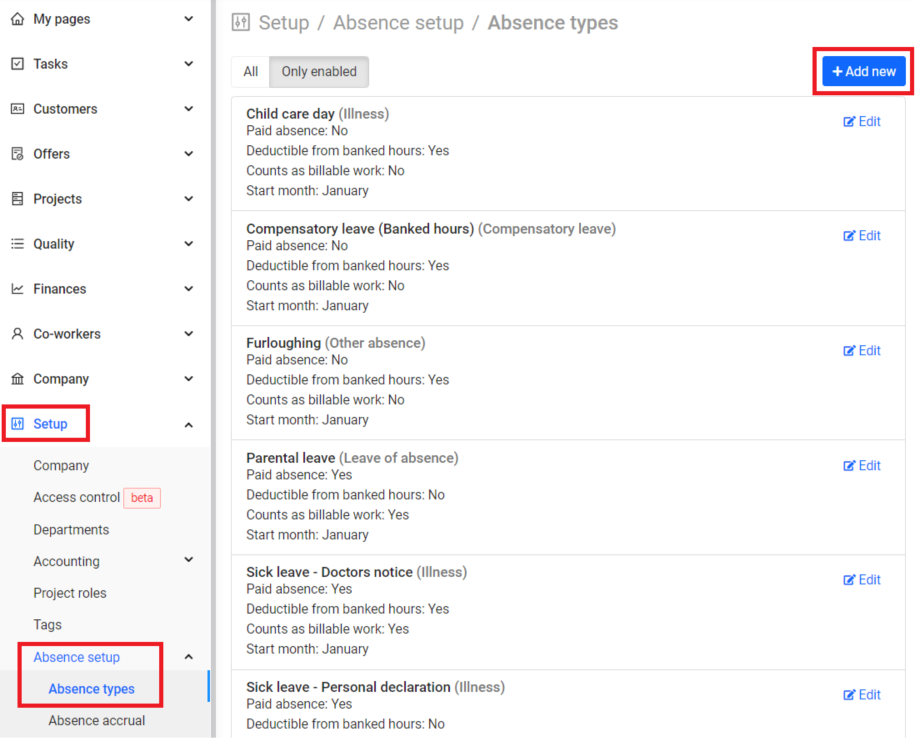This screenshot has width=919, height=745.
Task: Click the Offers document icon
Action: (18, 154)
